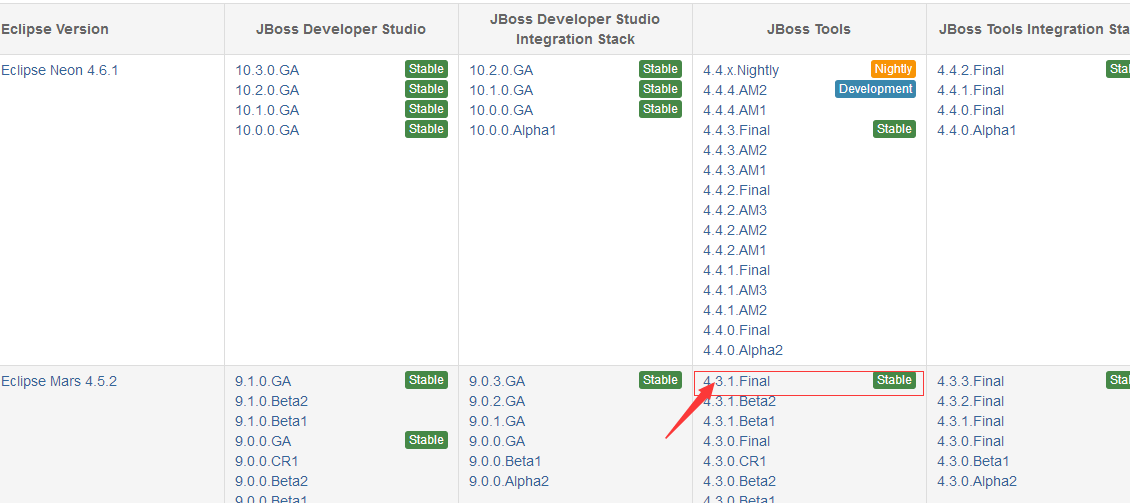Open 4.3.0.Beta2 in JBoss Tools column
Image resolution: width=1130 pixels, height=503 pixels.
tap(739, 481)
